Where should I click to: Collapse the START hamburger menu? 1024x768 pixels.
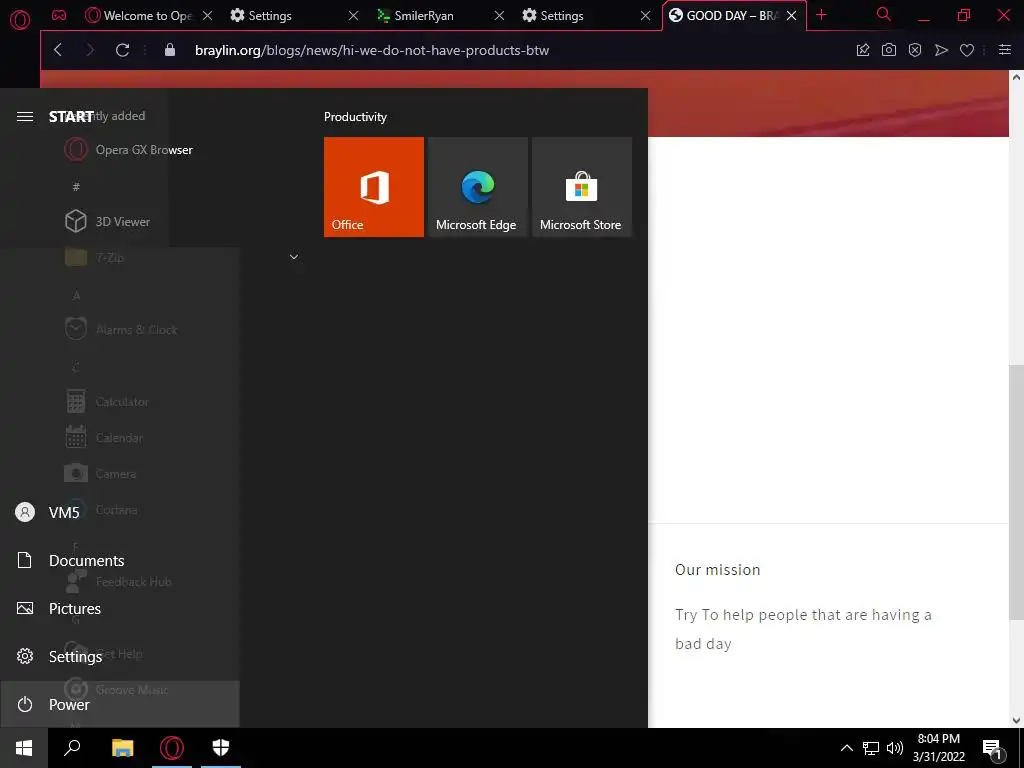[25, 116]
